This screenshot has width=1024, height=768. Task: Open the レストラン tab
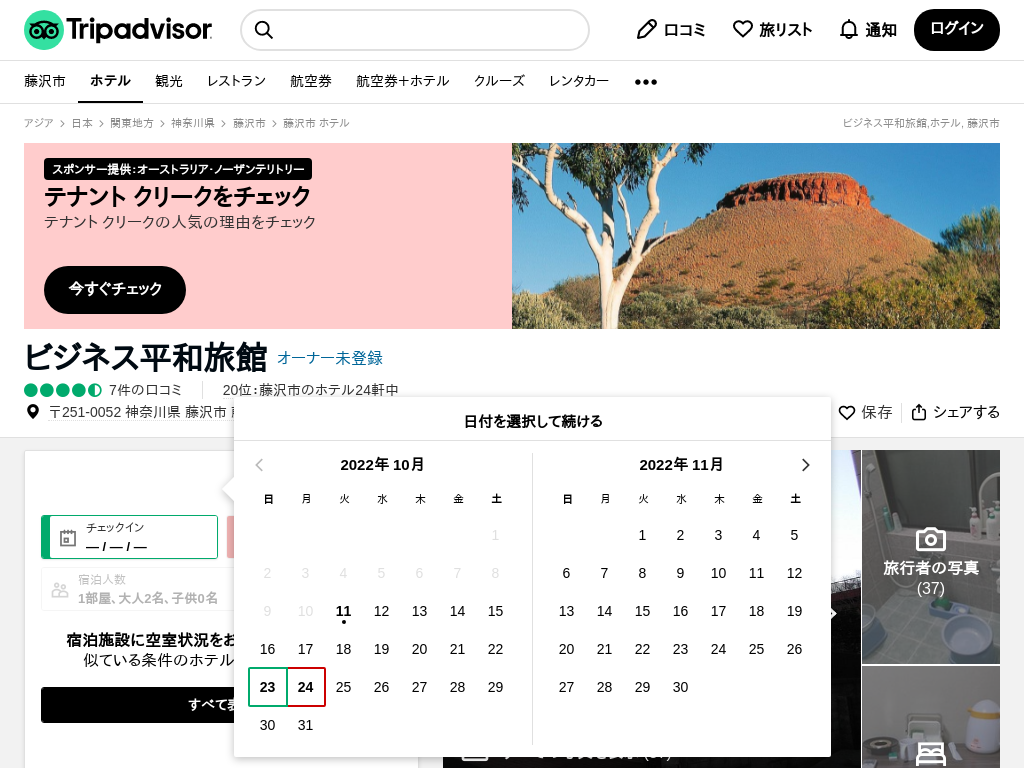click(236, 81)
